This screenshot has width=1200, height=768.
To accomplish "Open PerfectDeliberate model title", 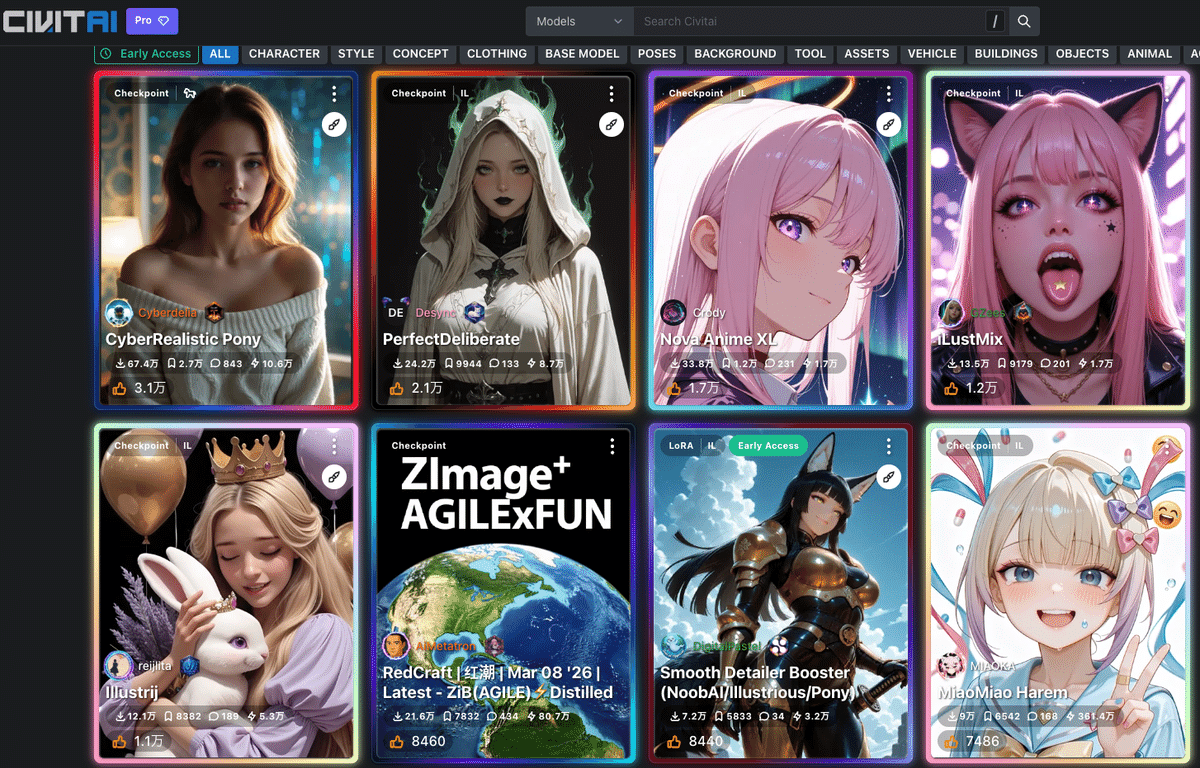I will (x=451, y=339).
